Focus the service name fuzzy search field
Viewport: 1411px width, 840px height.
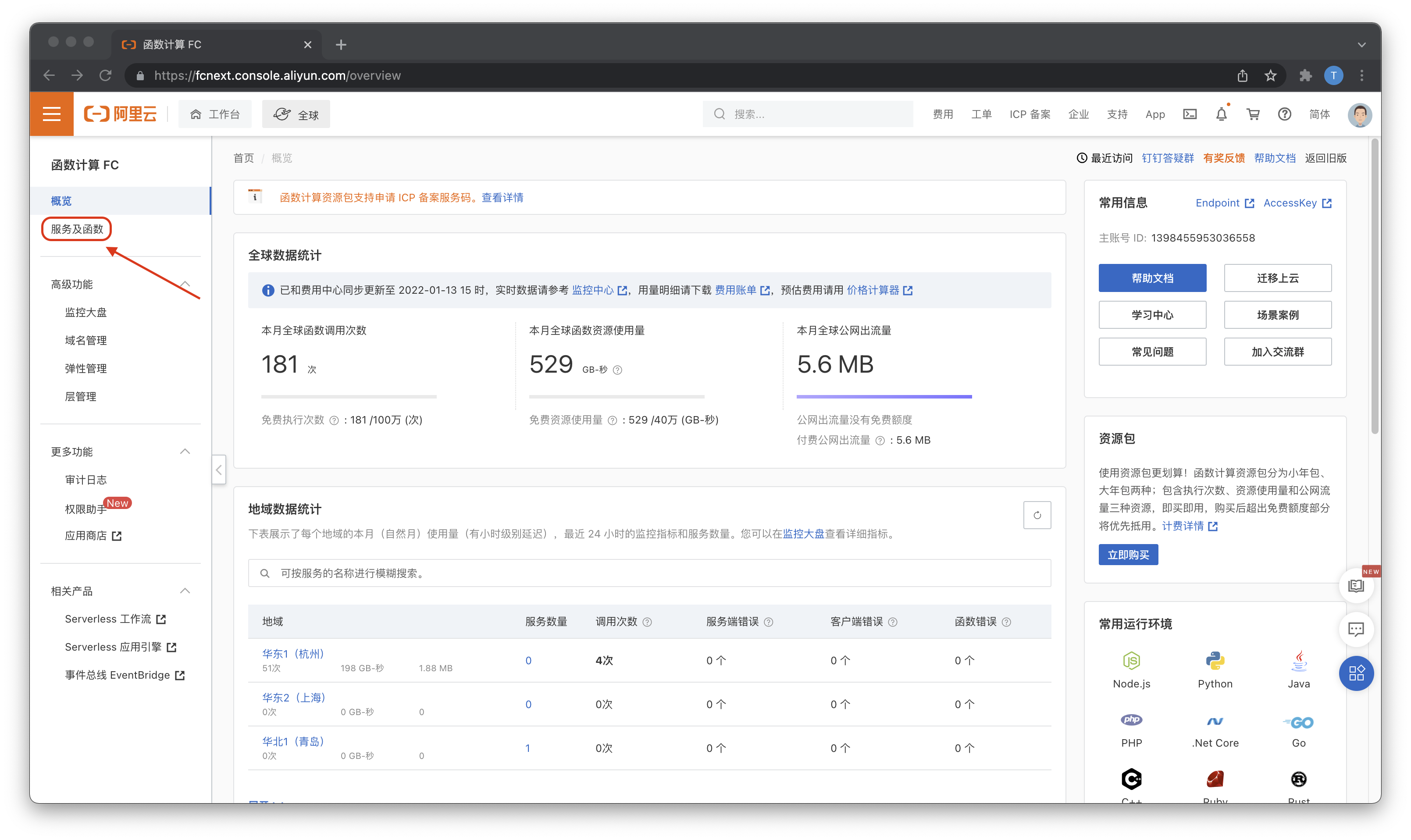(649, 573)
